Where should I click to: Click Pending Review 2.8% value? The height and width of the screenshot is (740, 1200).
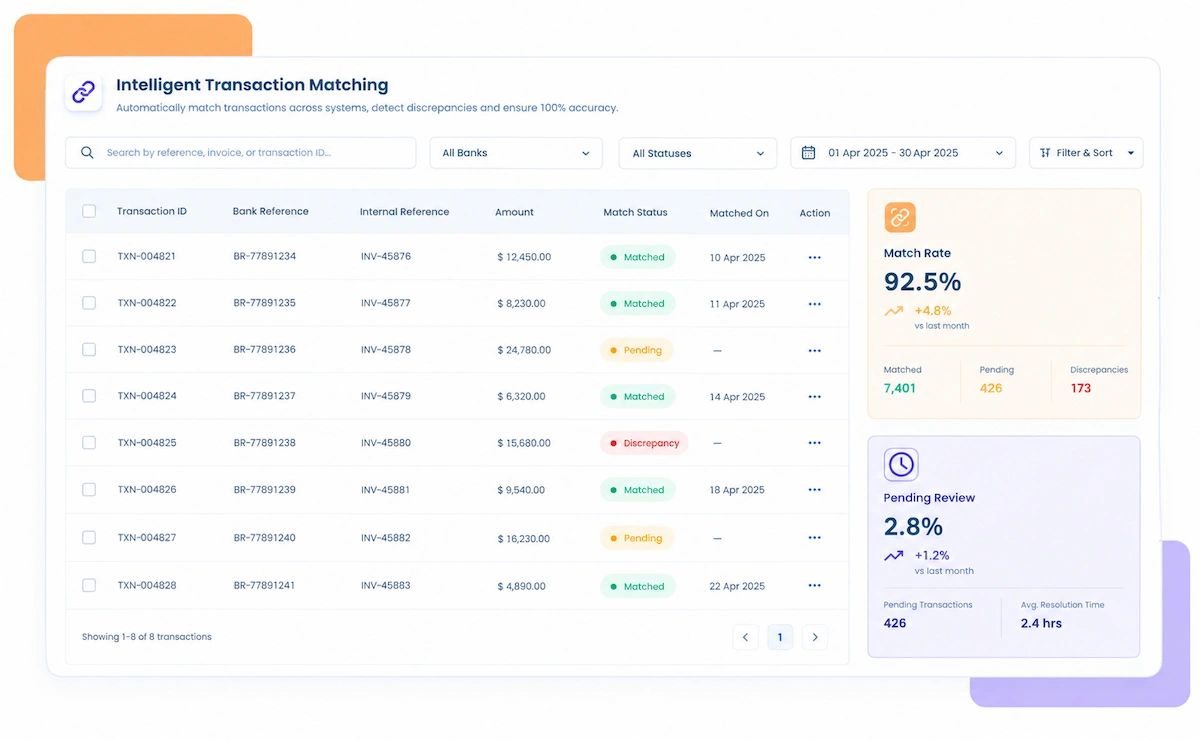pos(914,526)
